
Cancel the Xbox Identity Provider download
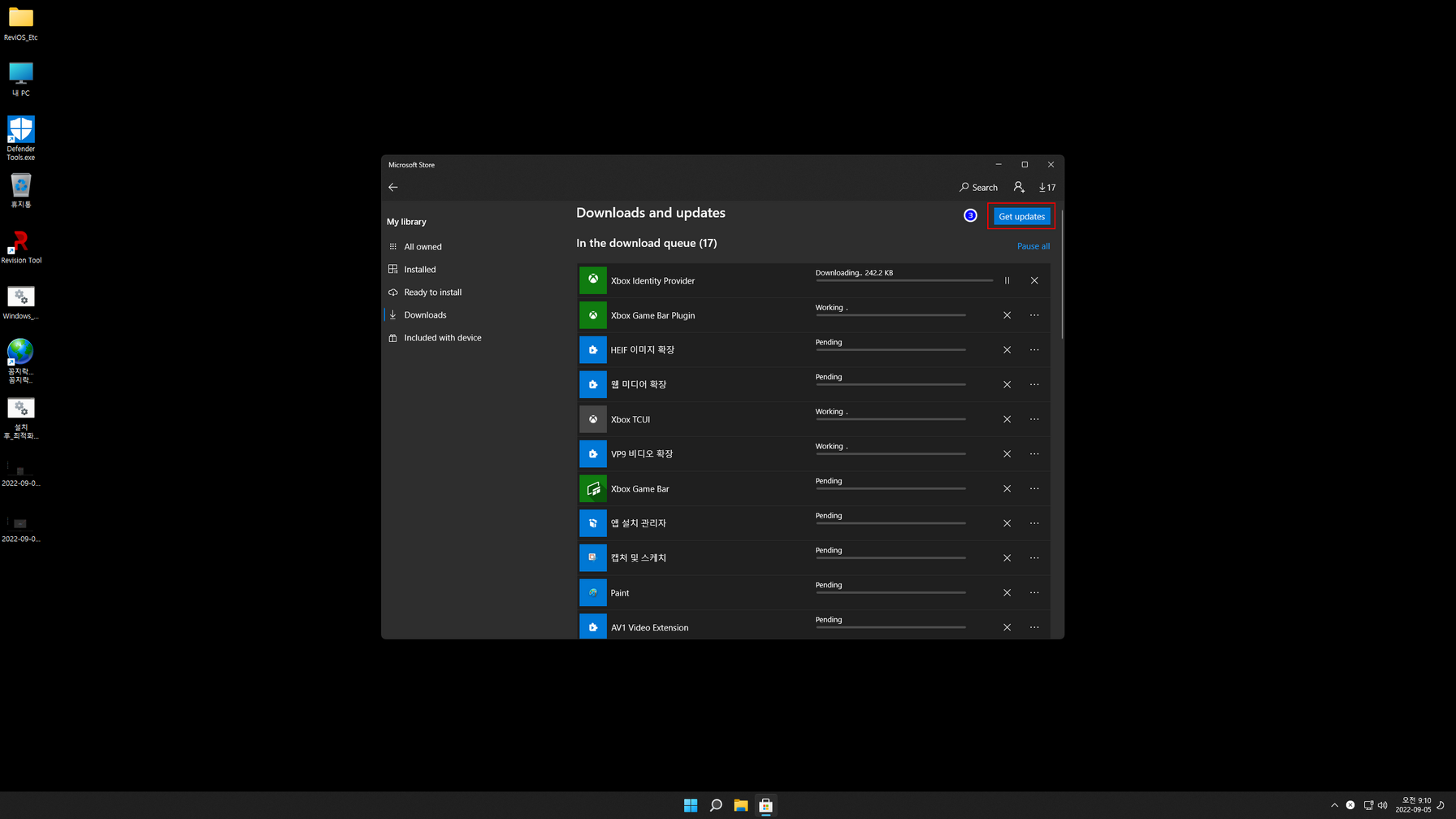1034,280
